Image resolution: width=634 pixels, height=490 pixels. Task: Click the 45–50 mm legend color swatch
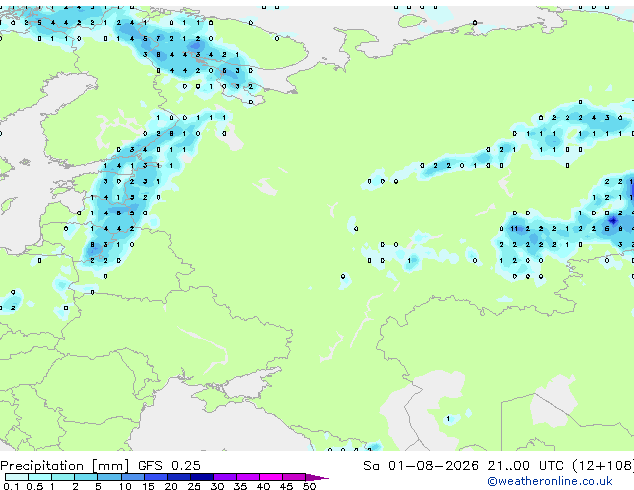(294, 477)
